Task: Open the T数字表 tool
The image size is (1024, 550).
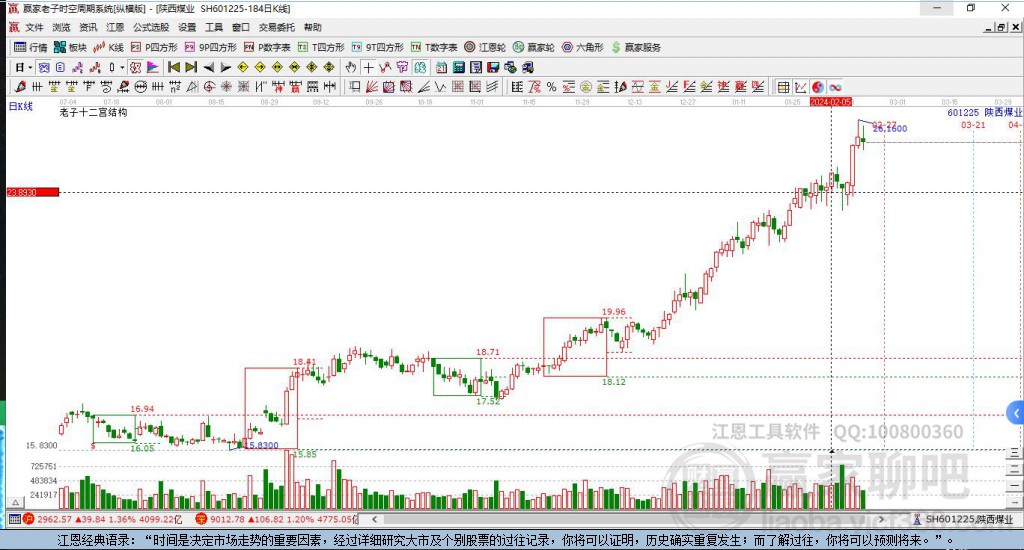Action: (x=434, y=47)
